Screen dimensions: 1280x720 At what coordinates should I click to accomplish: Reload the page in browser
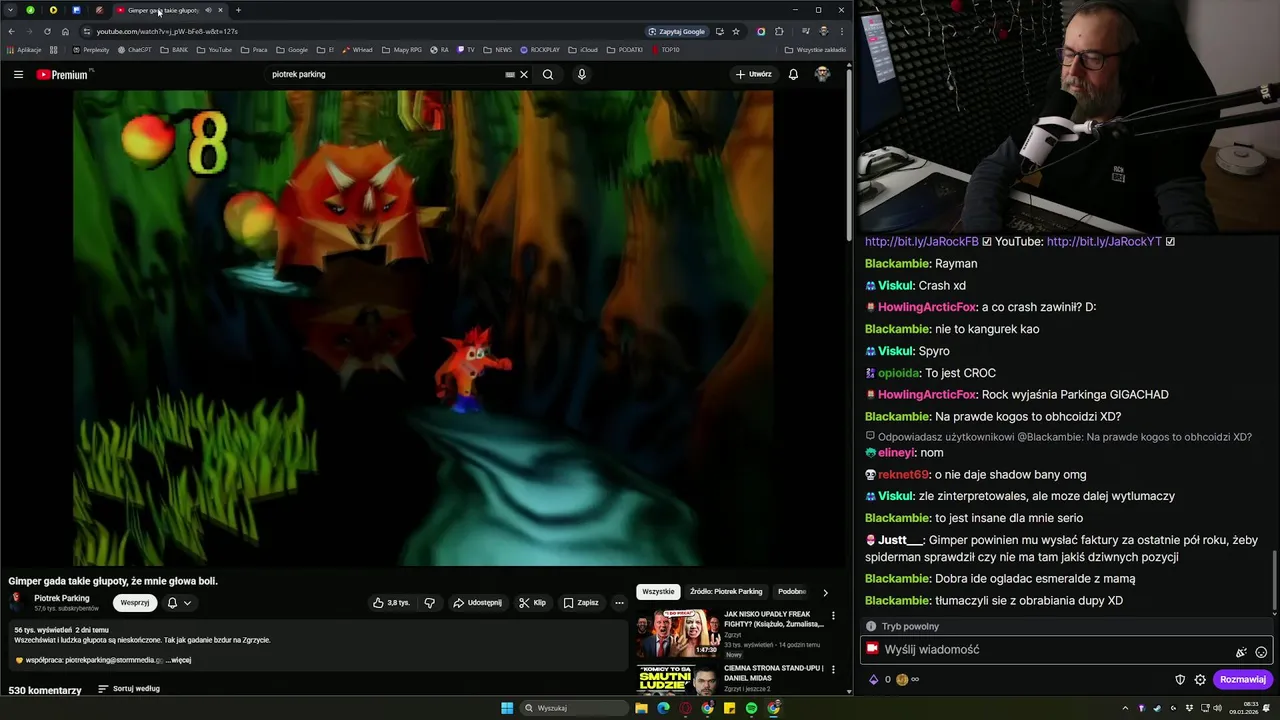tap(47, 31)
